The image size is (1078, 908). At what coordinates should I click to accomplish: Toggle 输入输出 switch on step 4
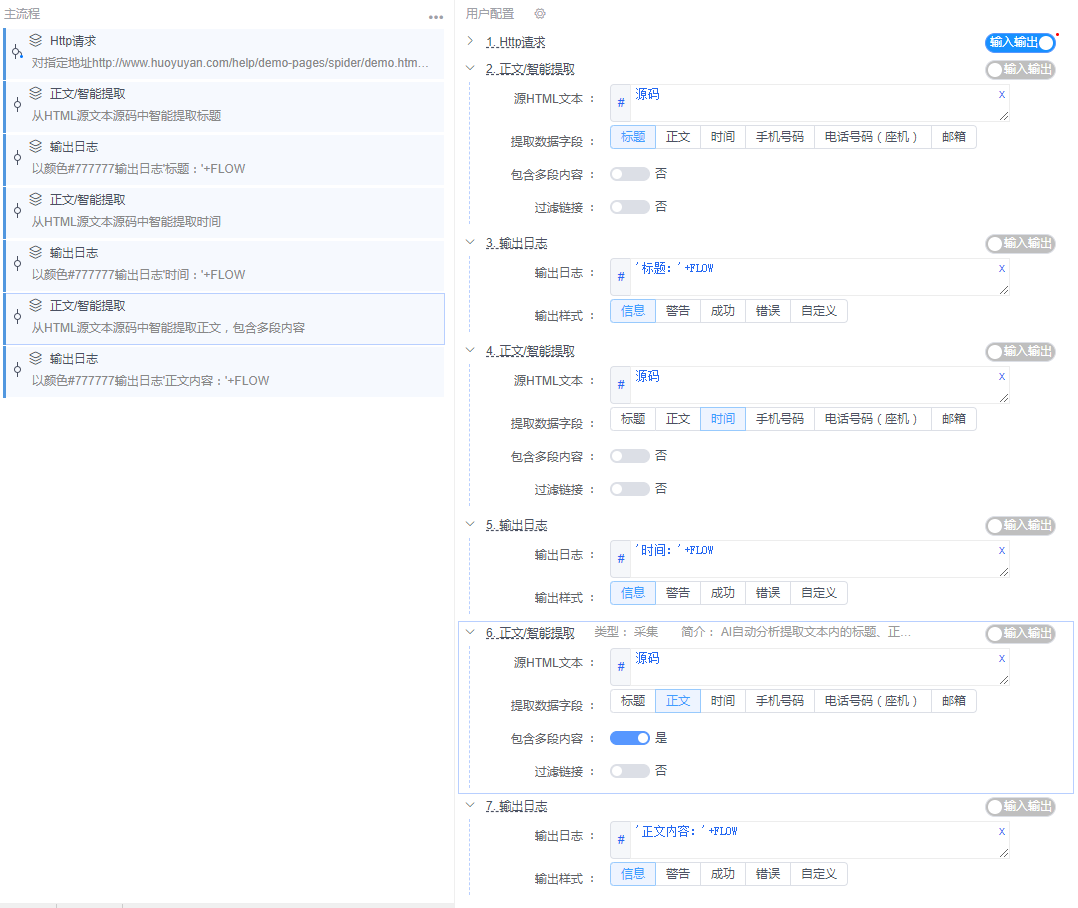pos(1021,351)
